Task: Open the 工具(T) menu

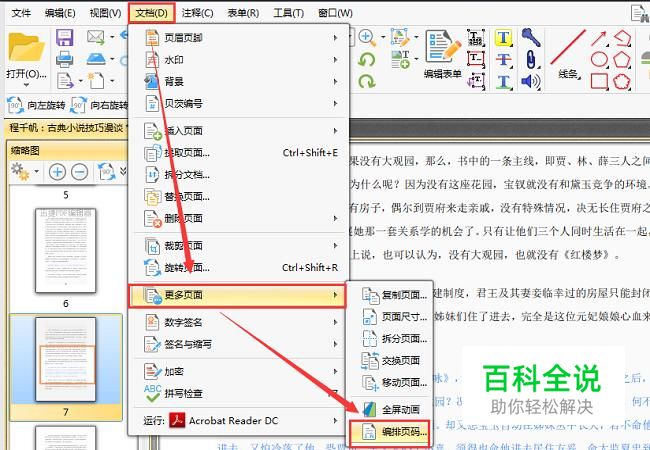Action: click(289, 13)
